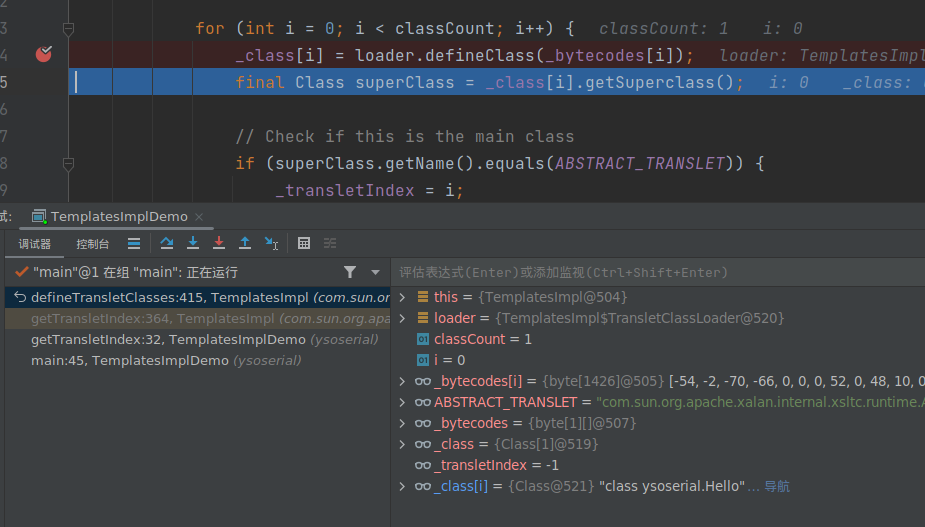Switch to the 调试器 debugger tab
The height and width of the screenshot is (527, 925).
[34, 244]
